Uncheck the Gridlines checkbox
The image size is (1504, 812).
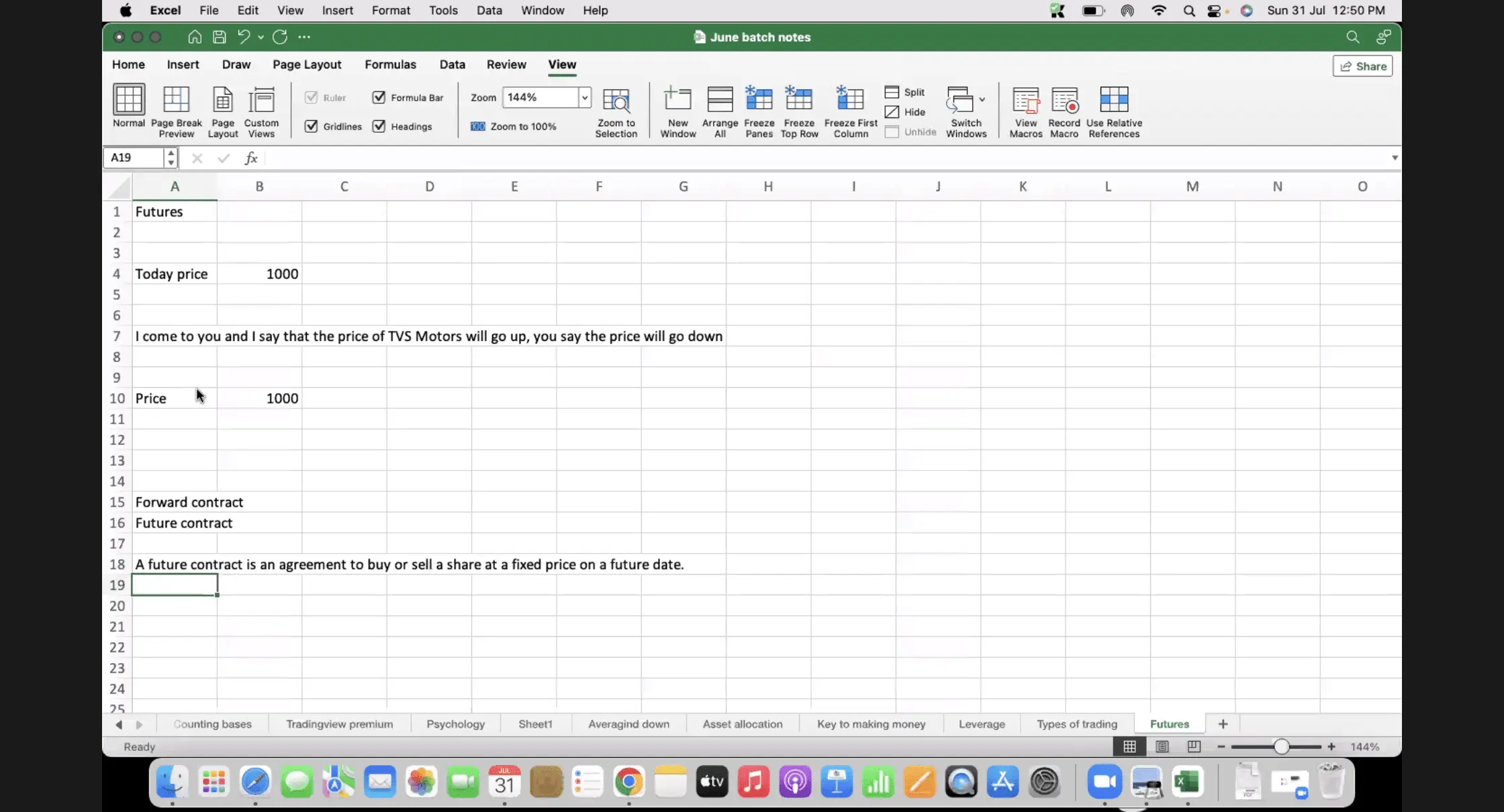click(311, 126)
